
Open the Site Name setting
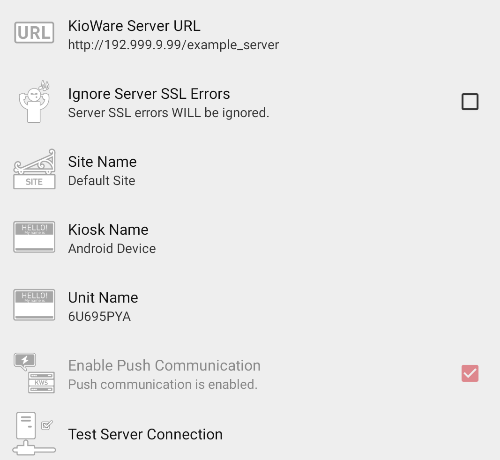click(x=250, y=170)
